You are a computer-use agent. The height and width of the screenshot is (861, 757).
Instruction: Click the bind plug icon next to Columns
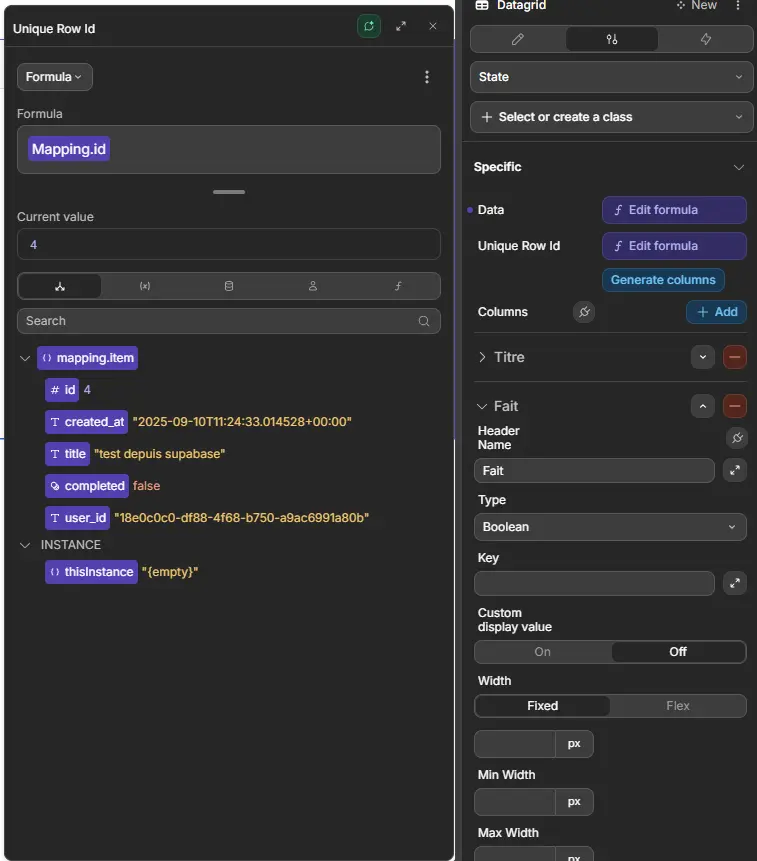(584, 312)
